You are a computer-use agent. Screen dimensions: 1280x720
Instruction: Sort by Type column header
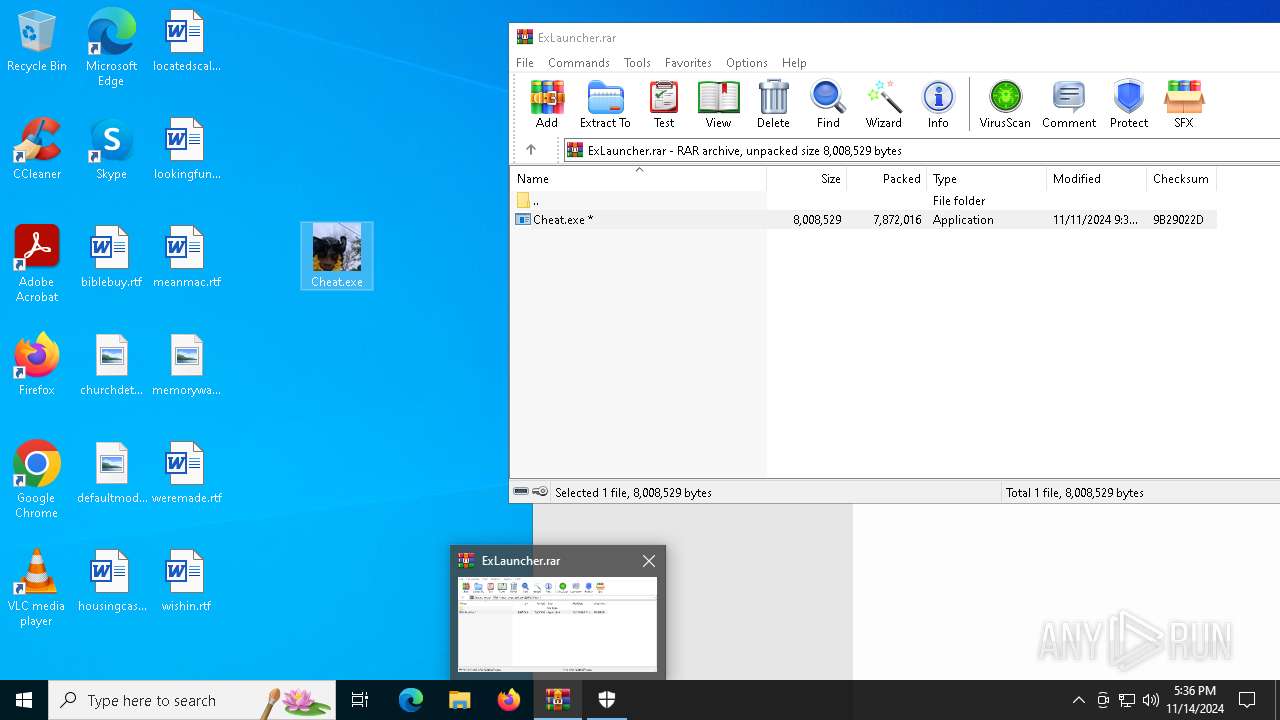[987, 179]
